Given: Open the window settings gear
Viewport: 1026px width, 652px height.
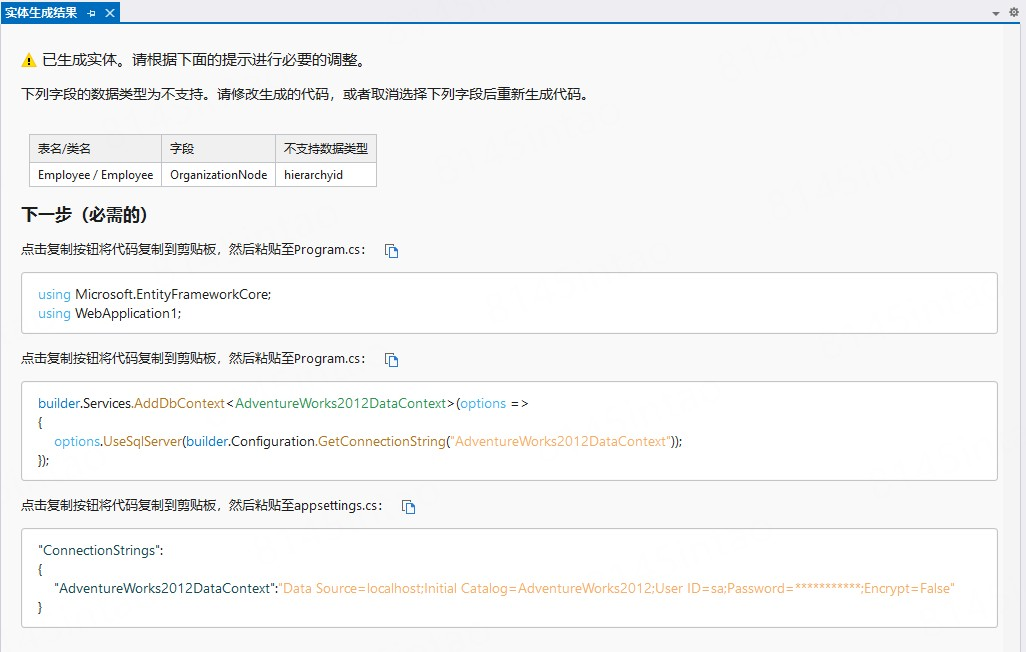Looking at the screenshot, I should tap(1013, 13).
